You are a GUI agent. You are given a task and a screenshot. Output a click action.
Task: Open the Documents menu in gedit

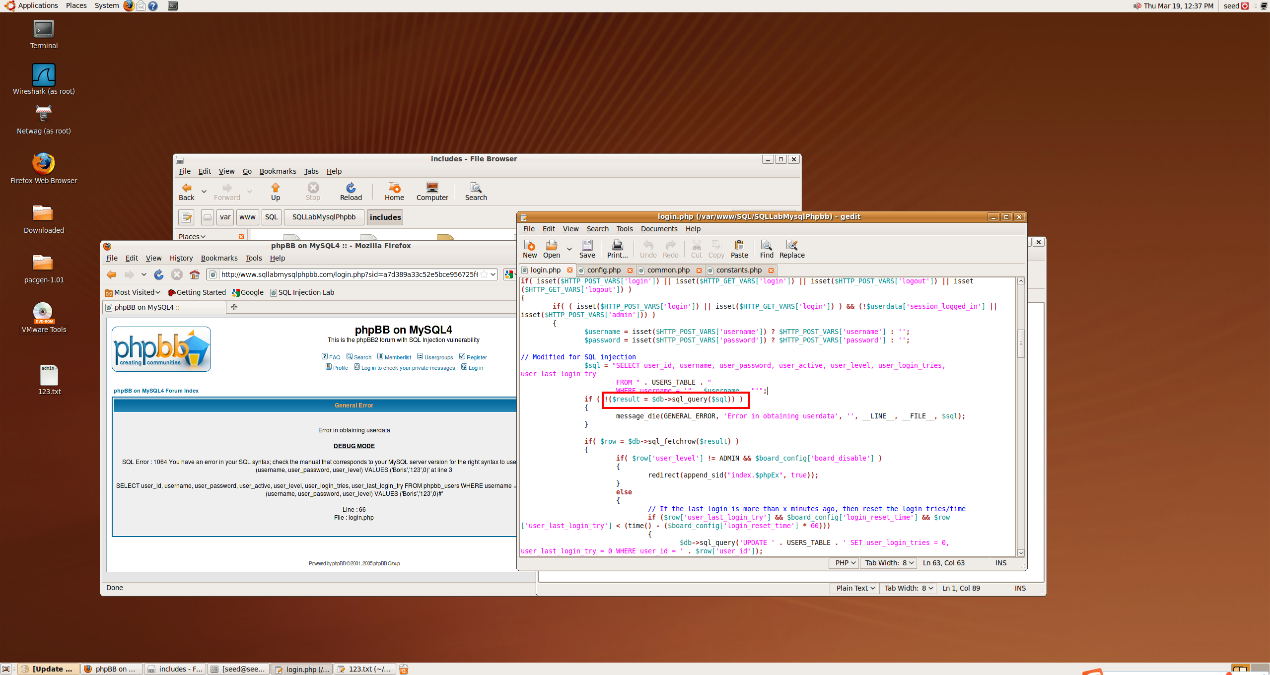click(659, 229)
